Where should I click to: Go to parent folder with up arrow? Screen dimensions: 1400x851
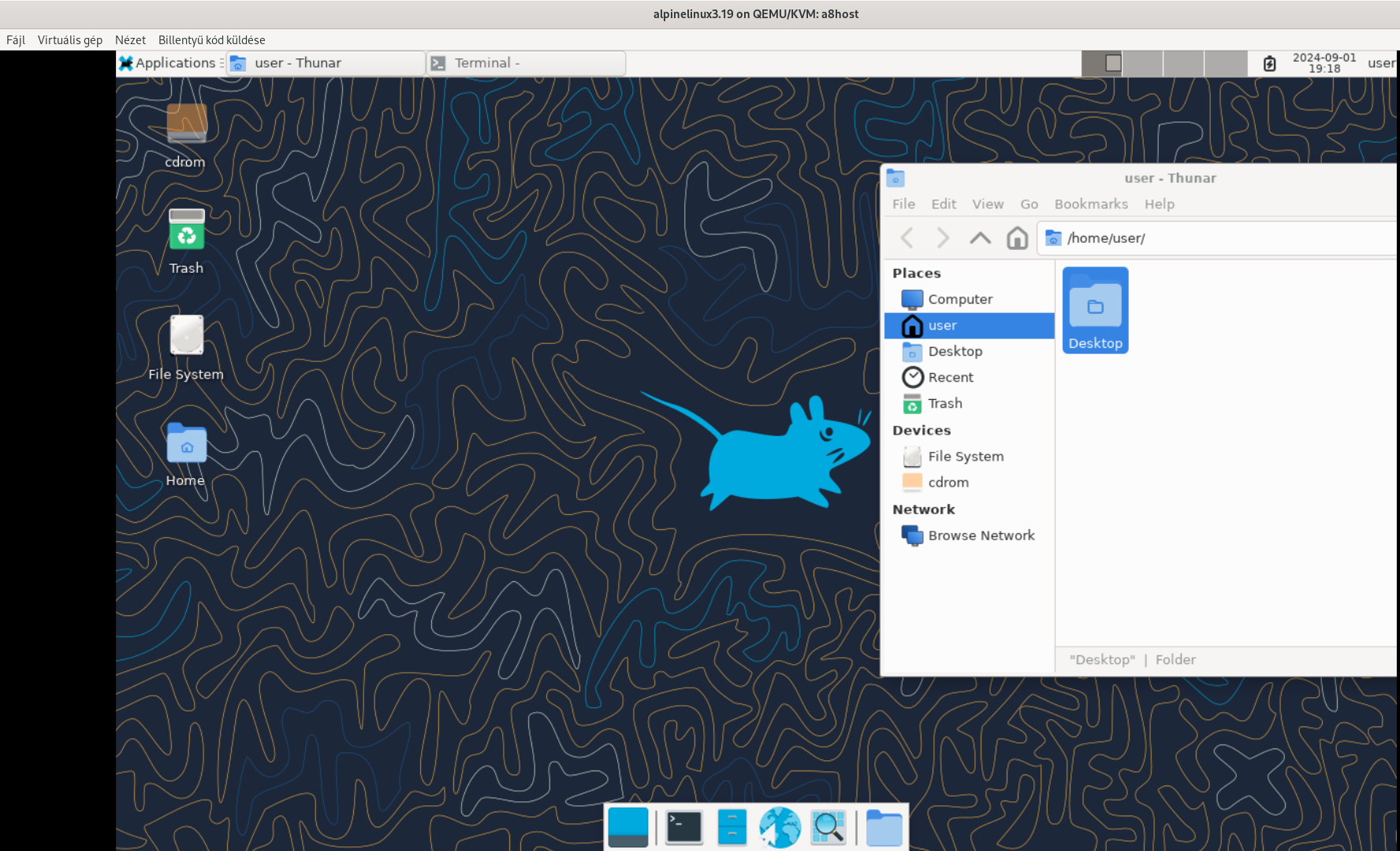980,237
